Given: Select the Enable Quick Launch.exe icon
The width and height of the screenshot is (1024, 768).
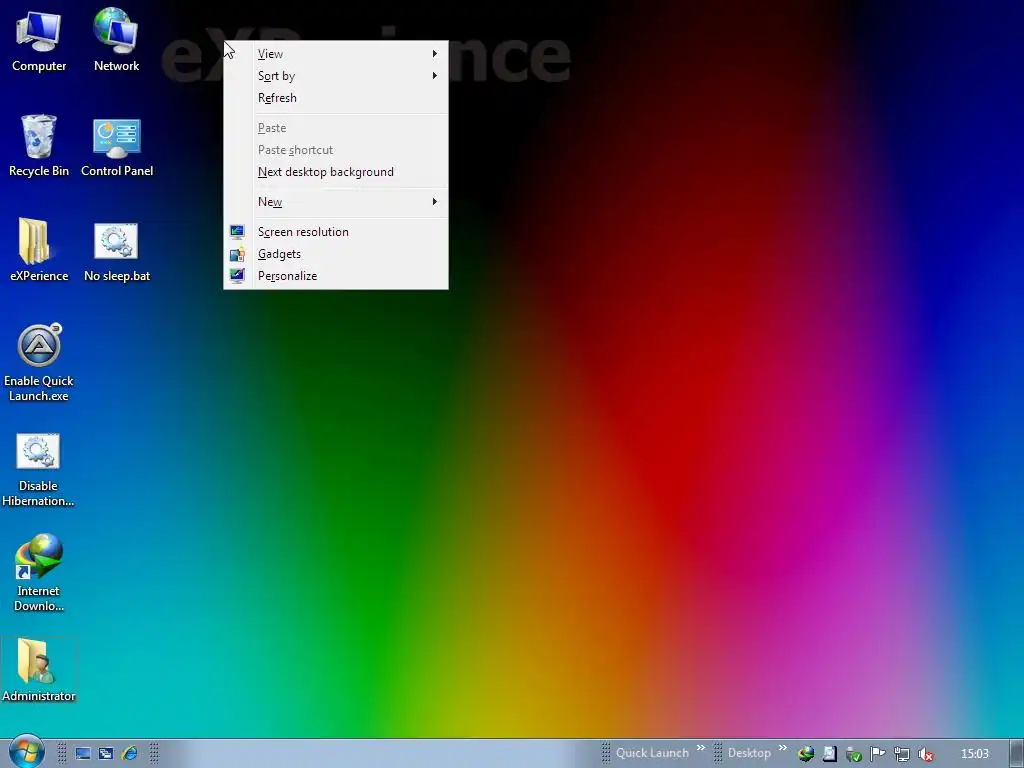Looking at the screenshot, I should 39,362.
